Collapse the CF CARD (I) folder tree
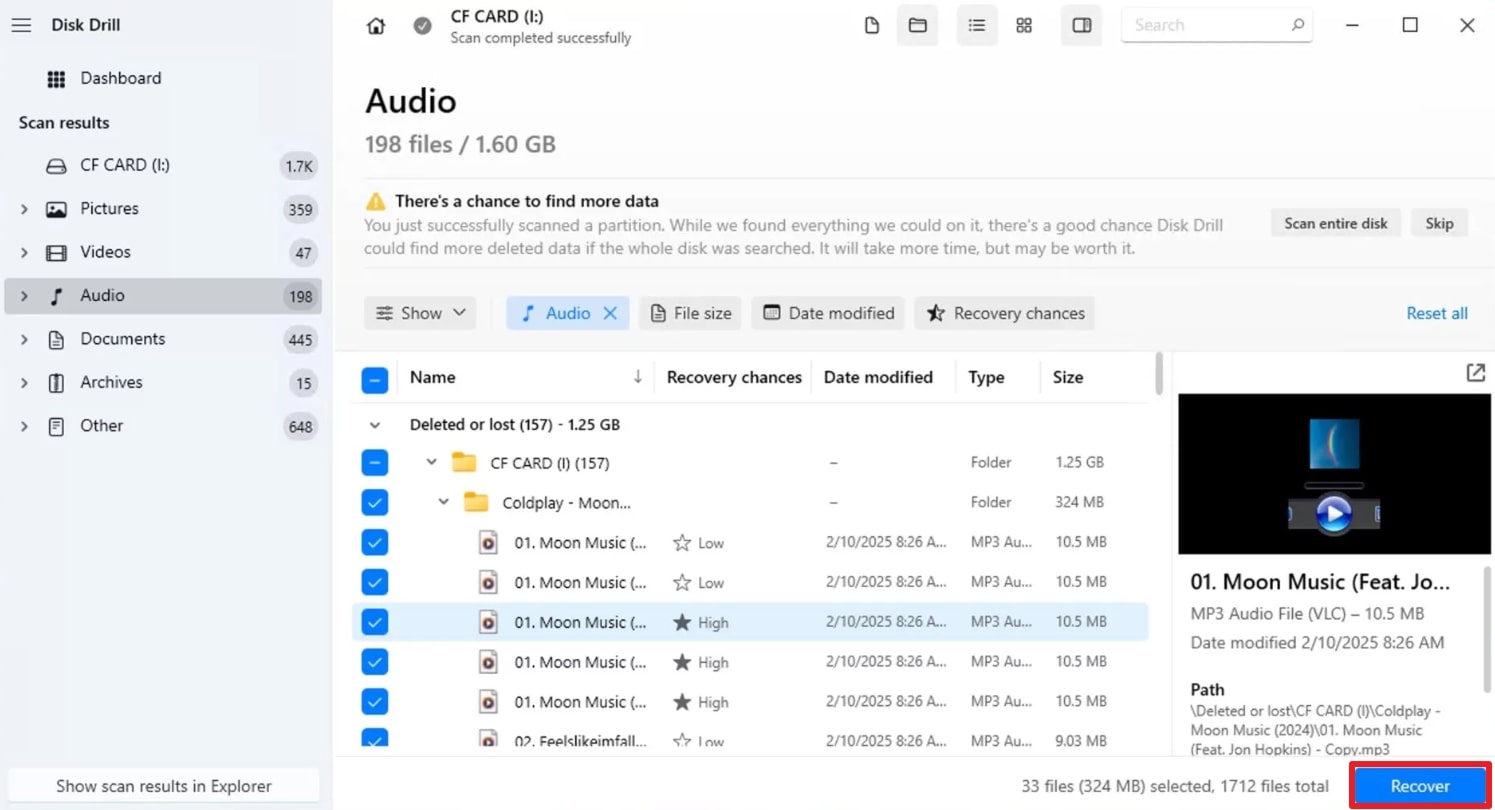Image resolution: width=1495 pixels, height=810 pixels. click(431, 462)
